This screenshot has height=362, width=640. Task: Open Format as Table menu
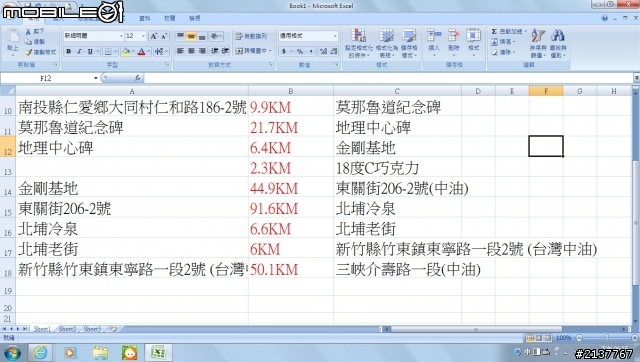(386, 43)
